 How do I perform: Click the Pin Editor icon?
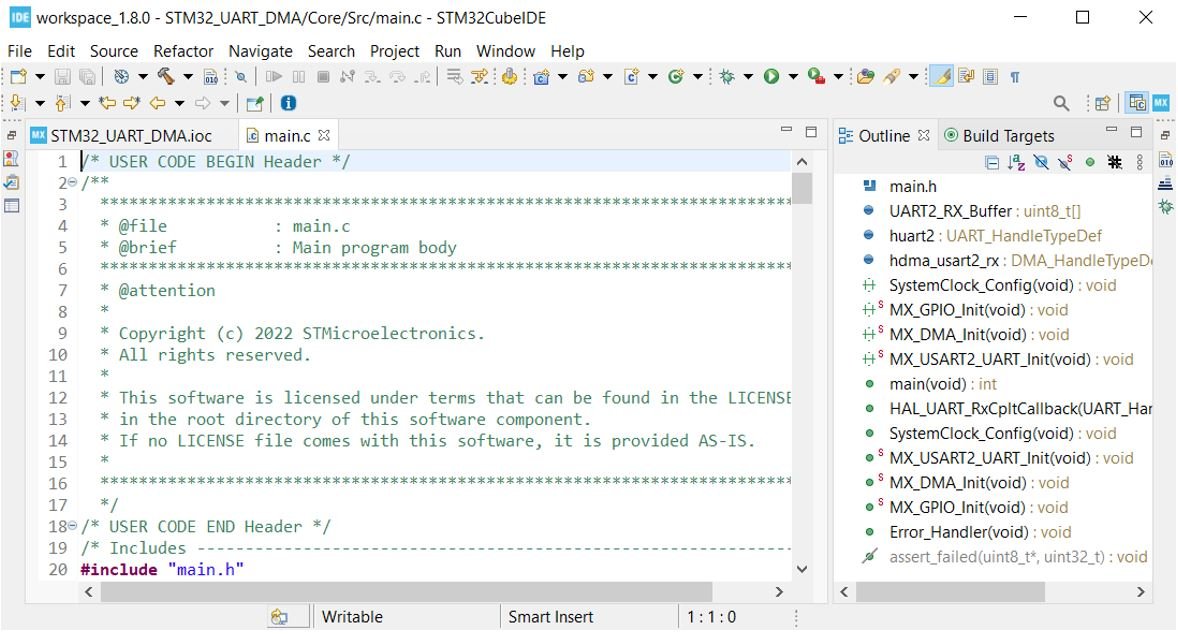point(255,103)
